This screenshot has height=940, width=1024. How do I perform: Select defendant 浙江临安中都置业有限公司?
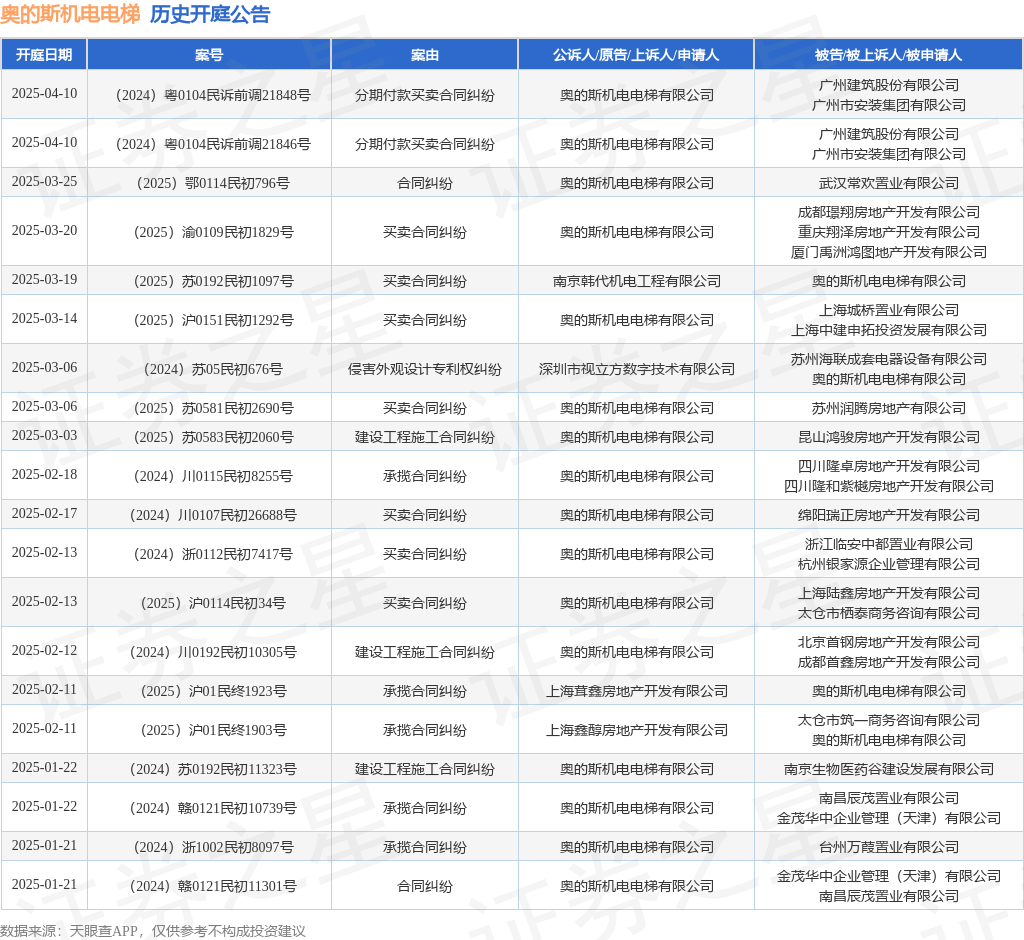point(889,545)
